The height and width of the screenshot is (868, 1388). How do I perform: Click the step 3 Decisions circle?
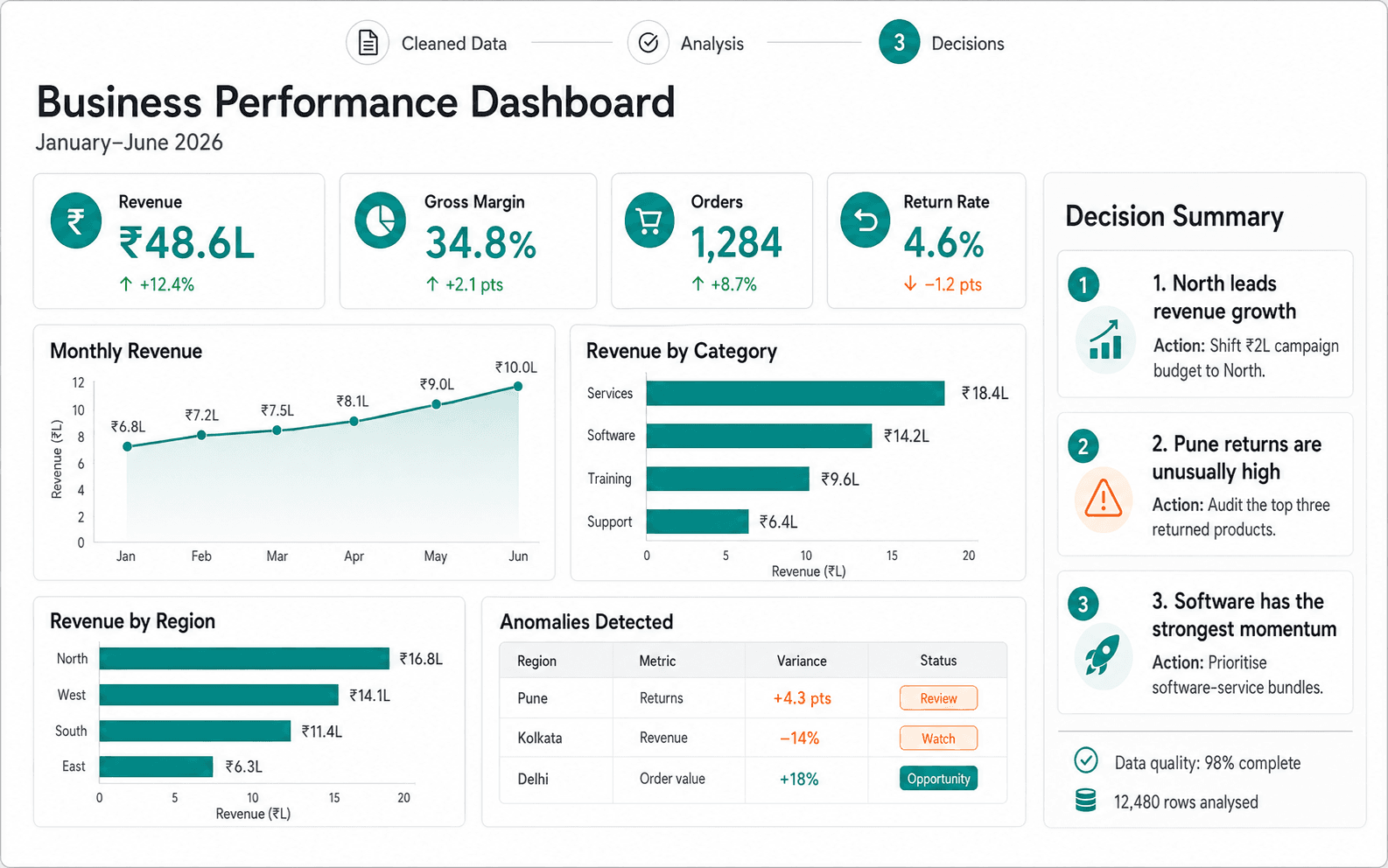click(x=899, y=42)
